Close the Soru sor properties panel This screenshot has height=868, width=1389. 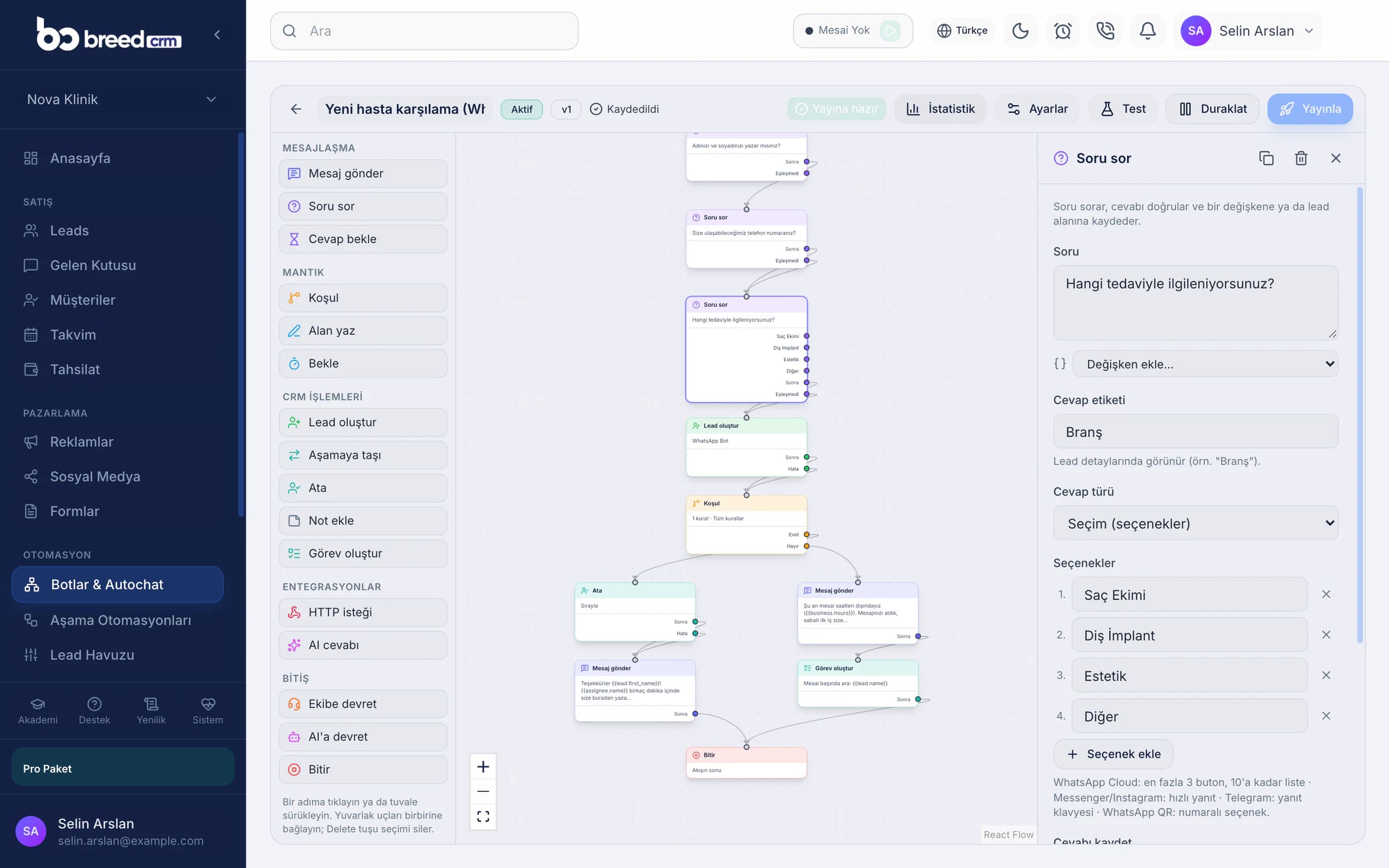coord(1336,158)
